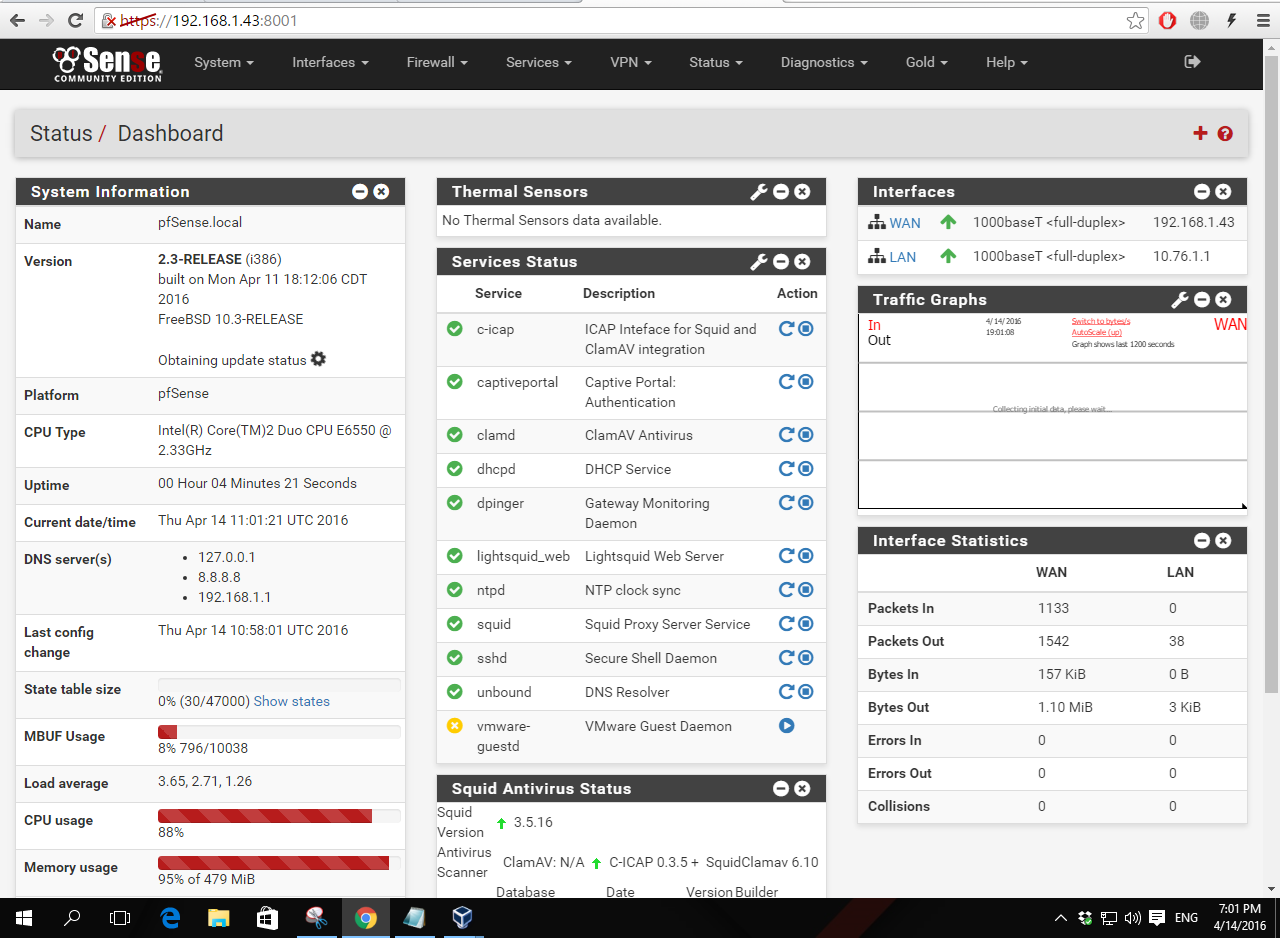The height and width of the screenshot is (938, 1280).
Task: Restart the ntpd service
Action: [786, 589]
